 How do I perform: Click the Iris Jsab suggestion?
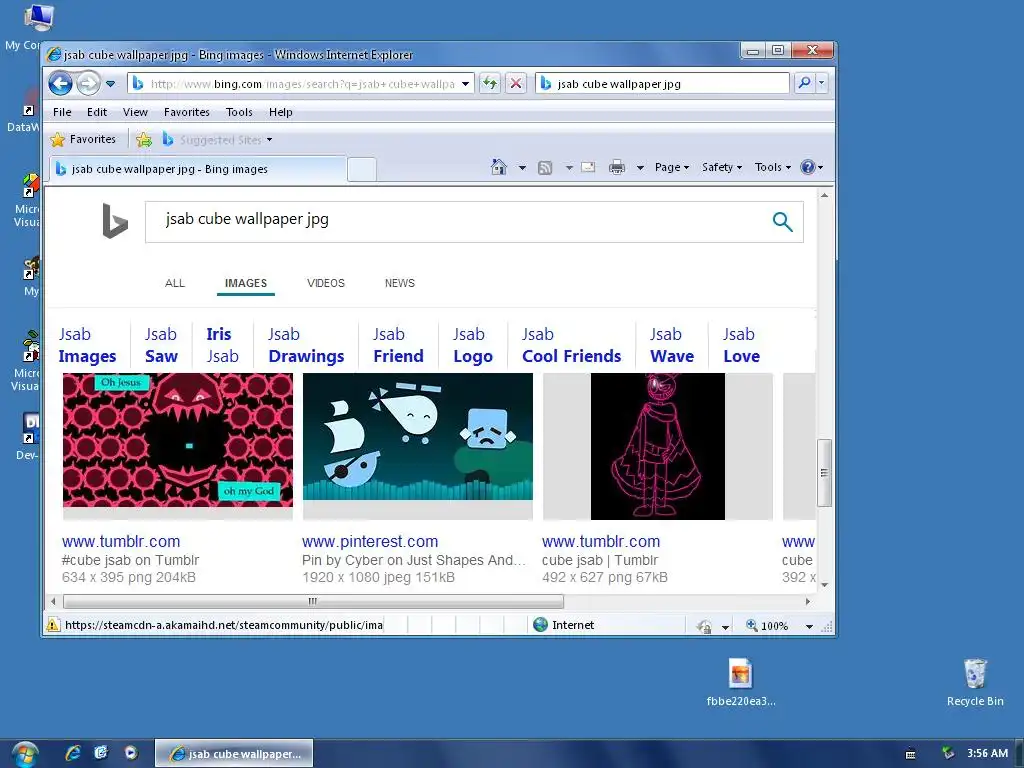click(222, 345)
